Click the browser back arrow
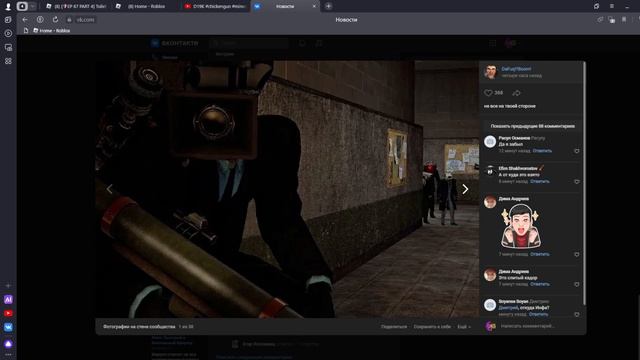 coord(25,20)
